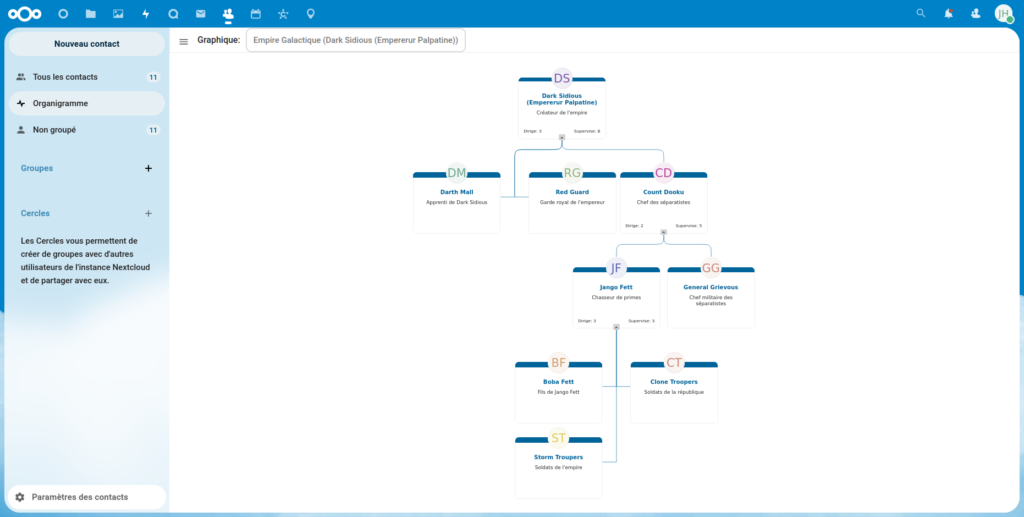1024x517 pixels.
Task: Add a new circle with plus
Action: (x=148, y=213)
